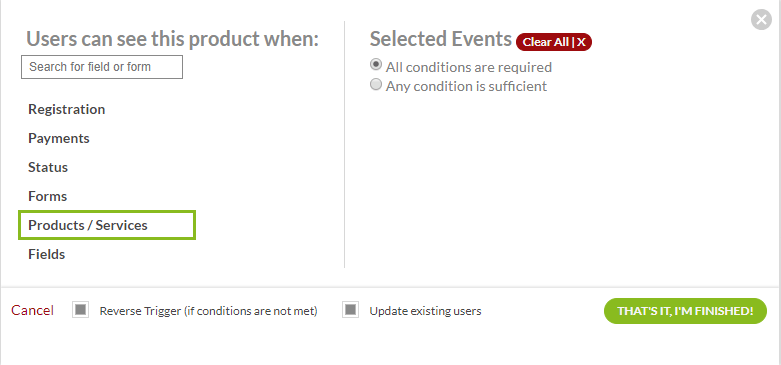Click the 'Any condition is sufficient' label text
The width and height of the screenshot is (781, 365).
[x=466, y=86]
